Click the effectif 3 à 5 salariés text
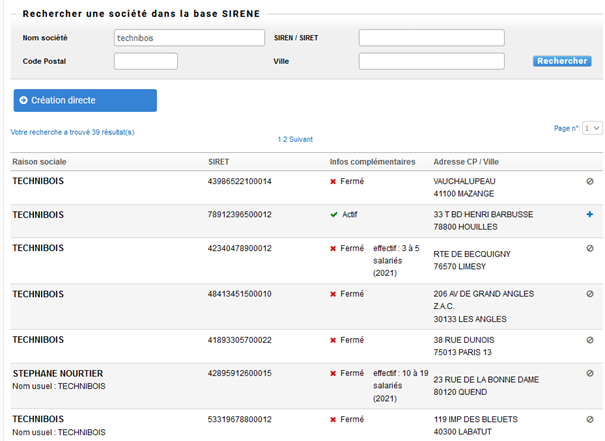The image size is (605, 441). pos(396,260)
